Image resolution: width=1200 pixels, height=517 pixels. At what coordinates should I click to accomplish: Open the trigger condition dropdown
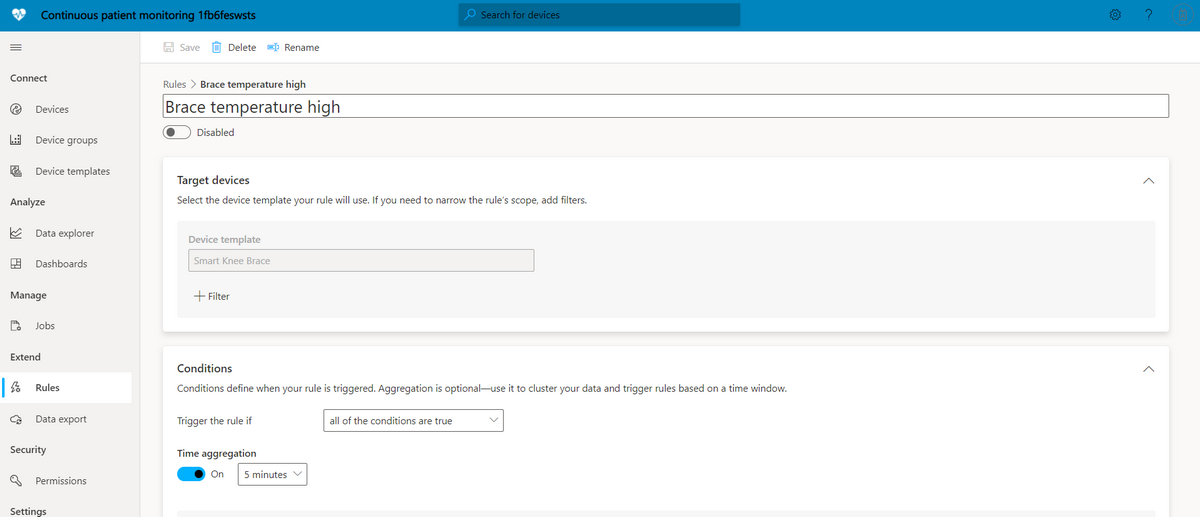tap(414, 421)
